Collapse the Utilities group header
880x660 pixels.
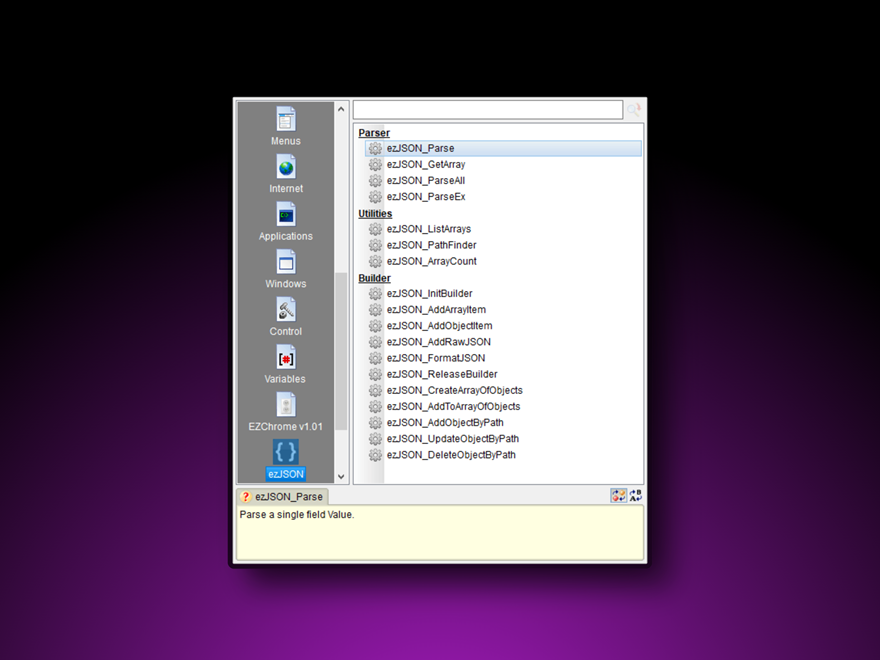pyautogui.click(x=375, y=214)
